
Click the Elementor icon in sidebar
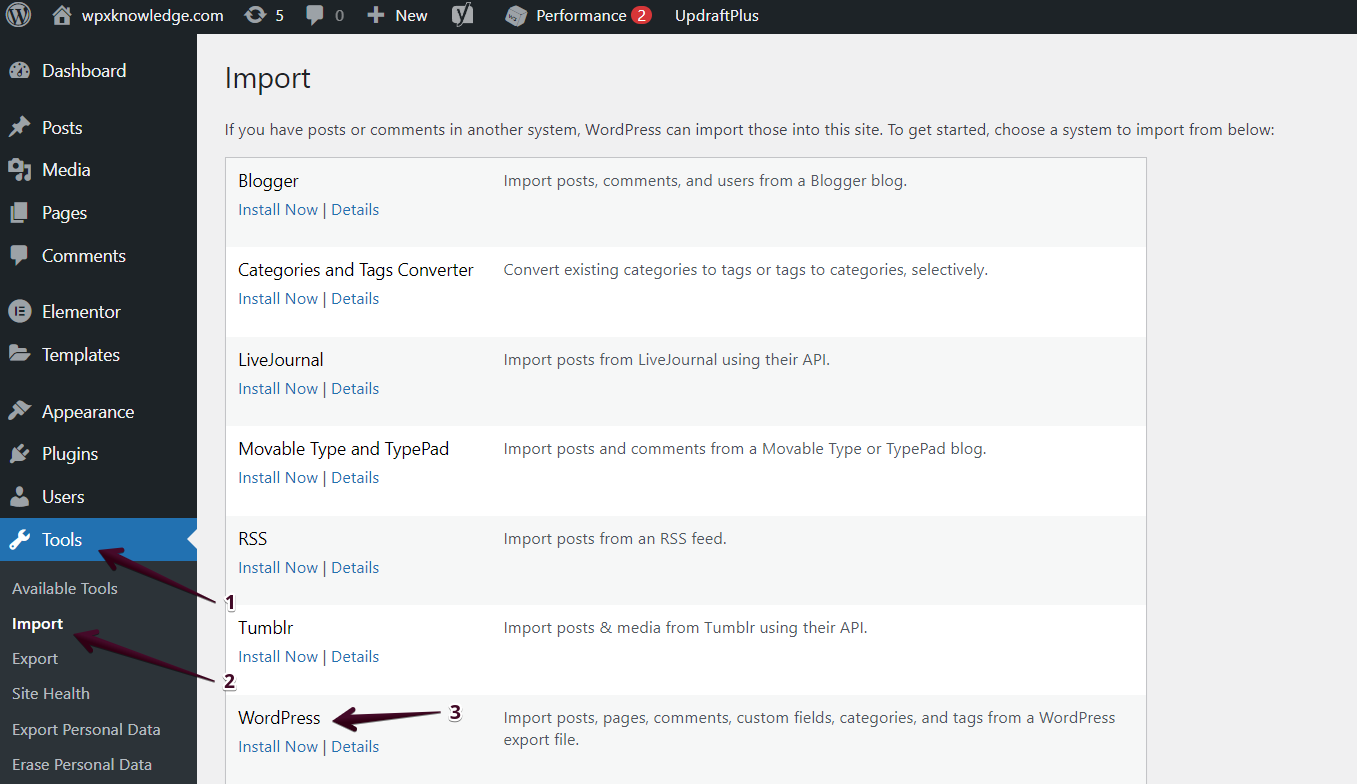pos(19,312)
